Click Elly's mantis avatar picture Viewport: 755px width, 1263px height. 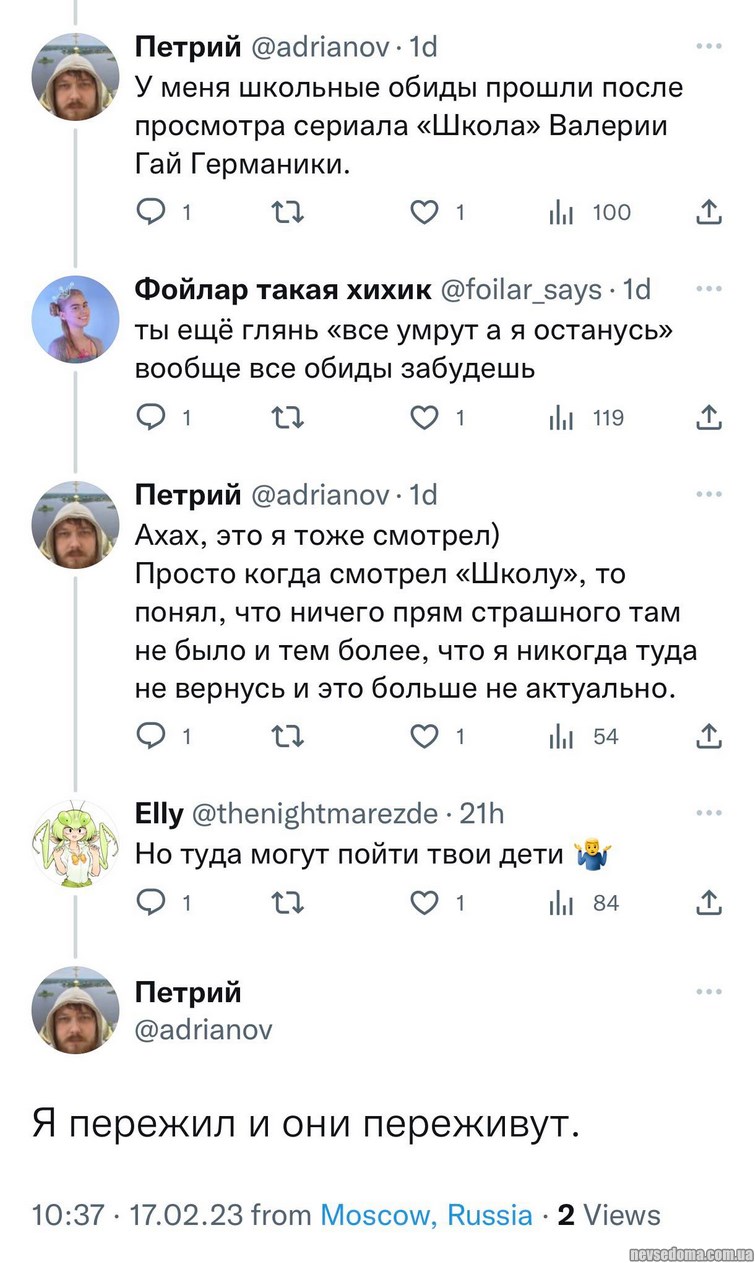pos(76,844)
